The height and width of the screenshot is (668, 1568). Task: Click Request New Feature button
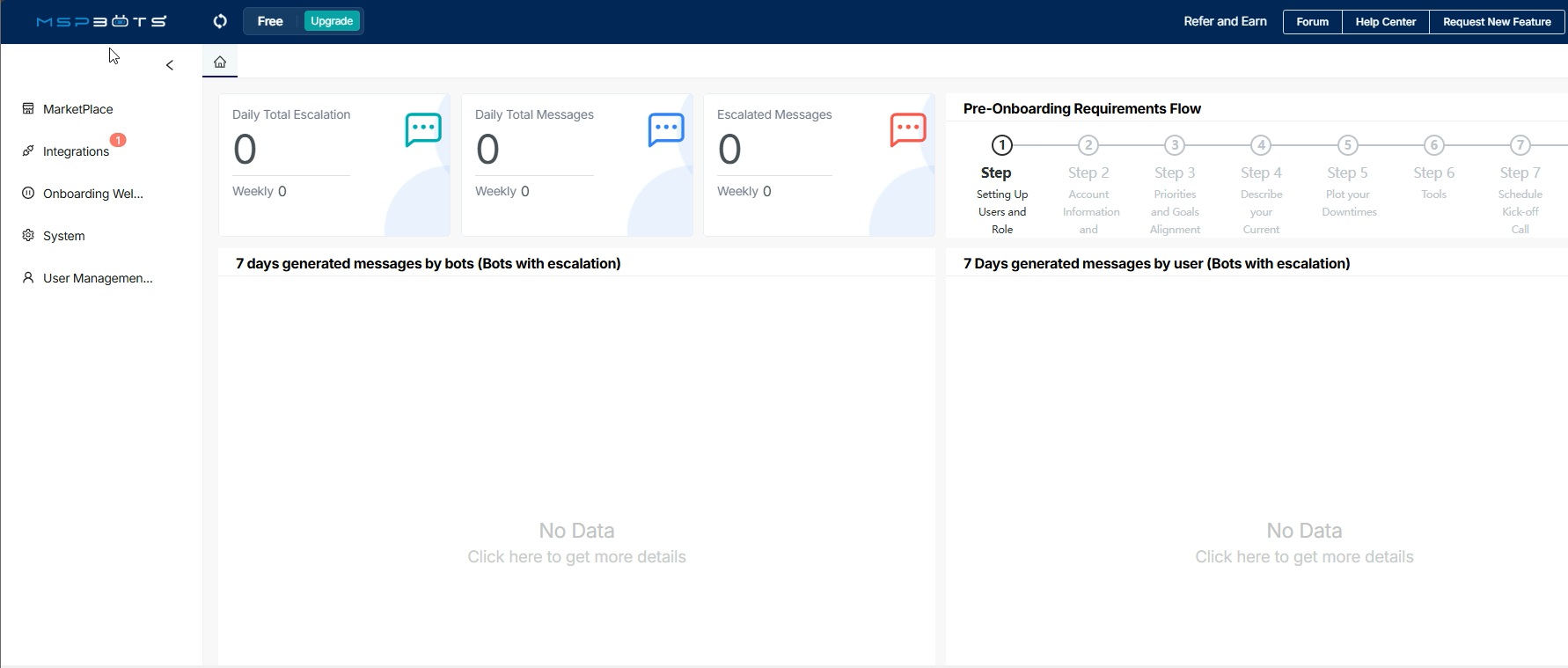click(x=1496, y=22)
